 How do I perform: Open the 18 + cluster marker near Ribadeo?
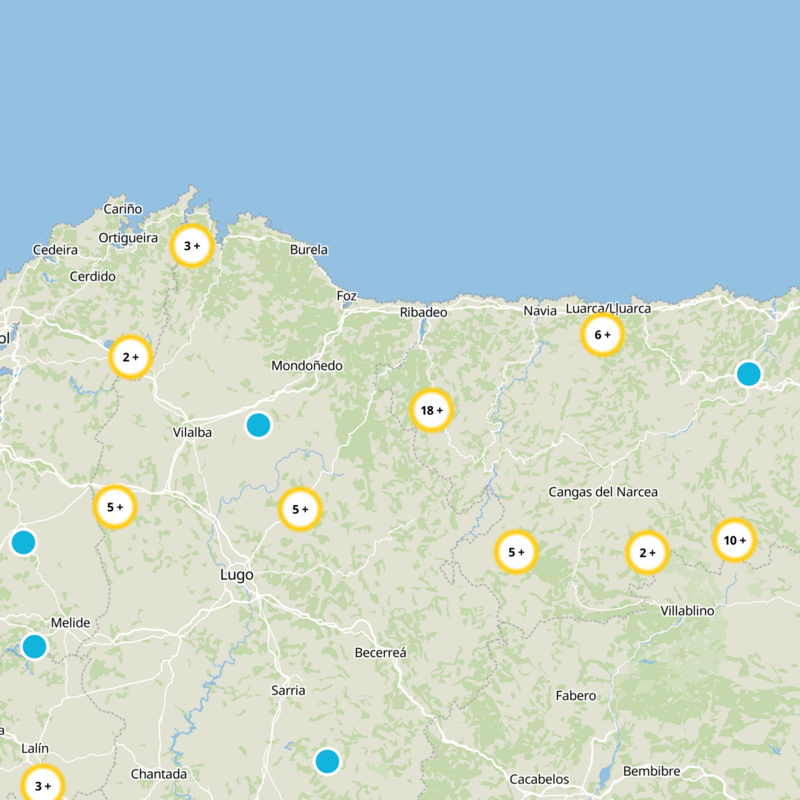(x=431, y=410)
